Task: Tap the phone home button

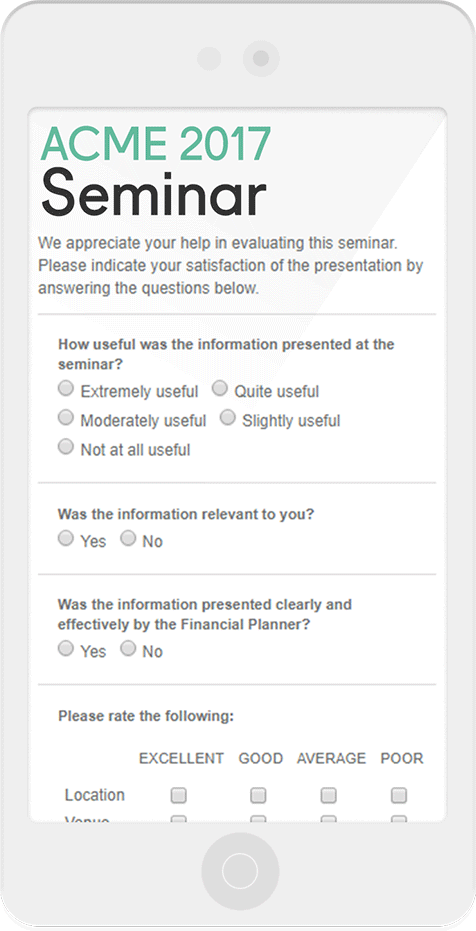Action: click(x=240, y=871)
